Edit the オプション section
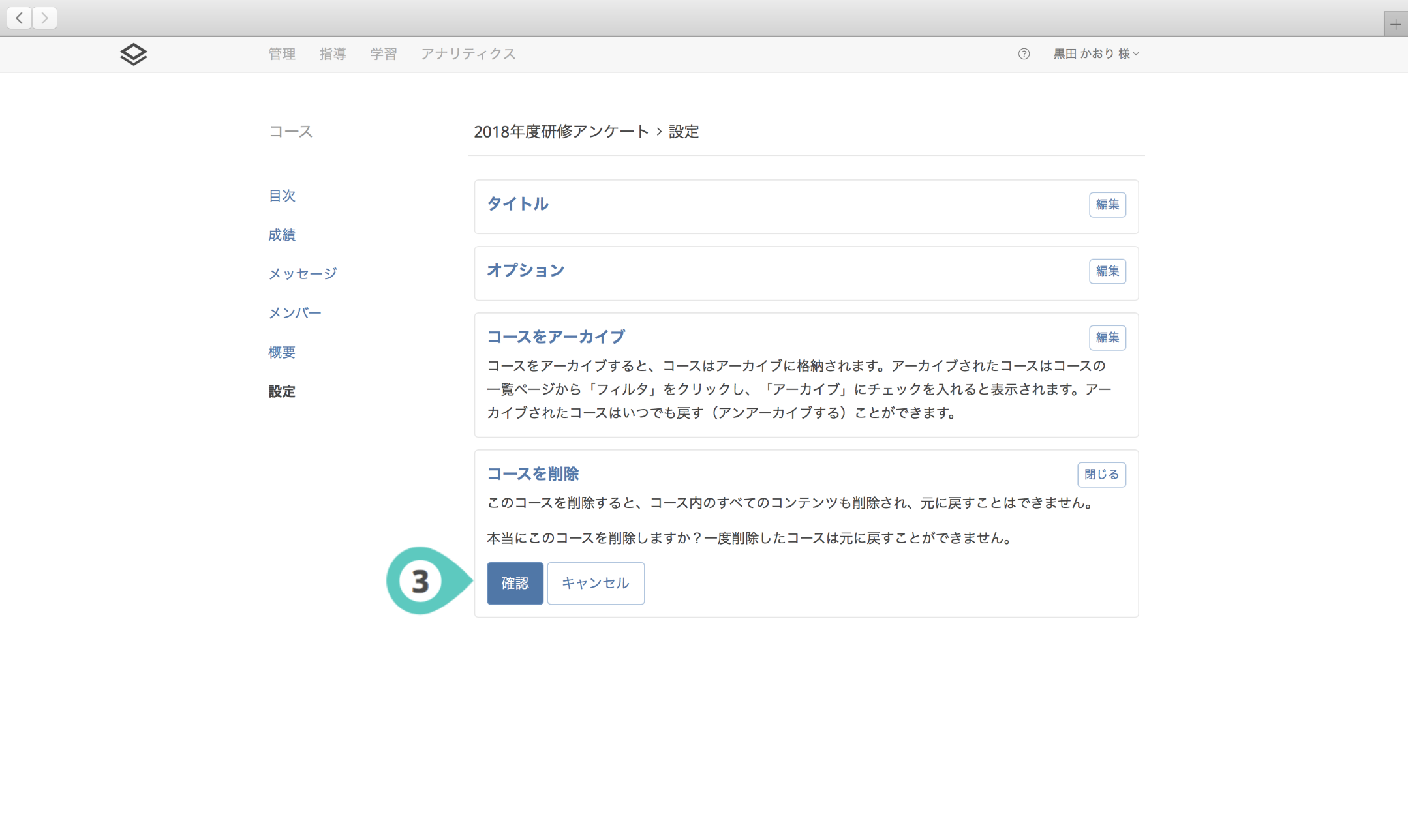Image resolution: width=1408 pixels, height=840 pixels. (x=1107, y=271)
